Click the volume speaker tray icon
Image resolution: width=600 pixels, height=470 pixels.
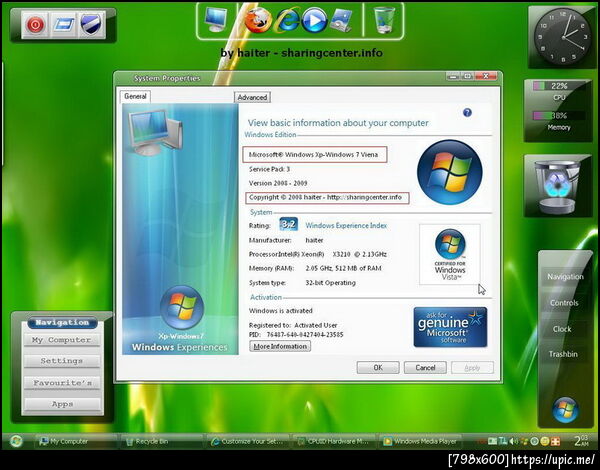coord(513,441)
